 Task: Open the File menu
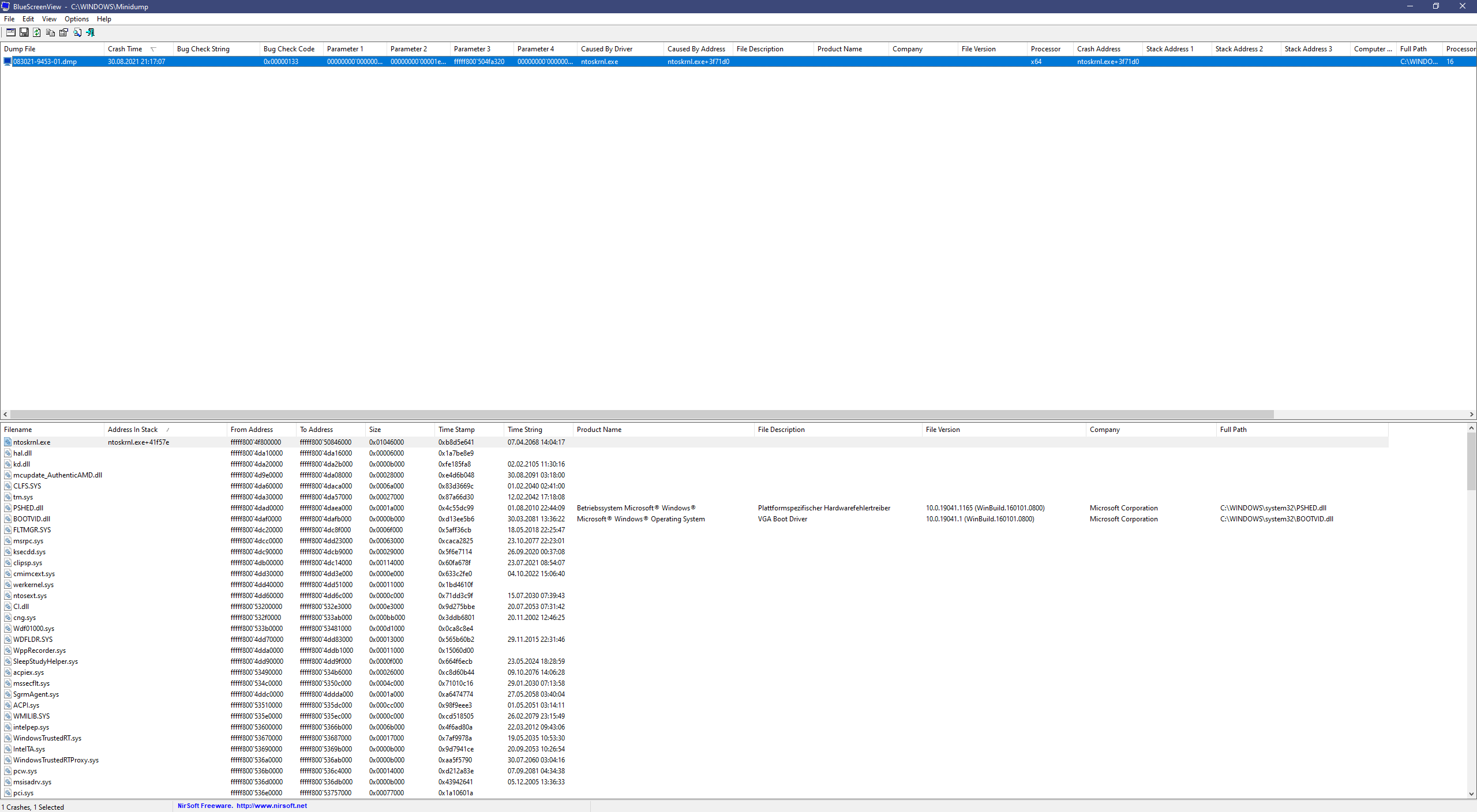[9, 19]
